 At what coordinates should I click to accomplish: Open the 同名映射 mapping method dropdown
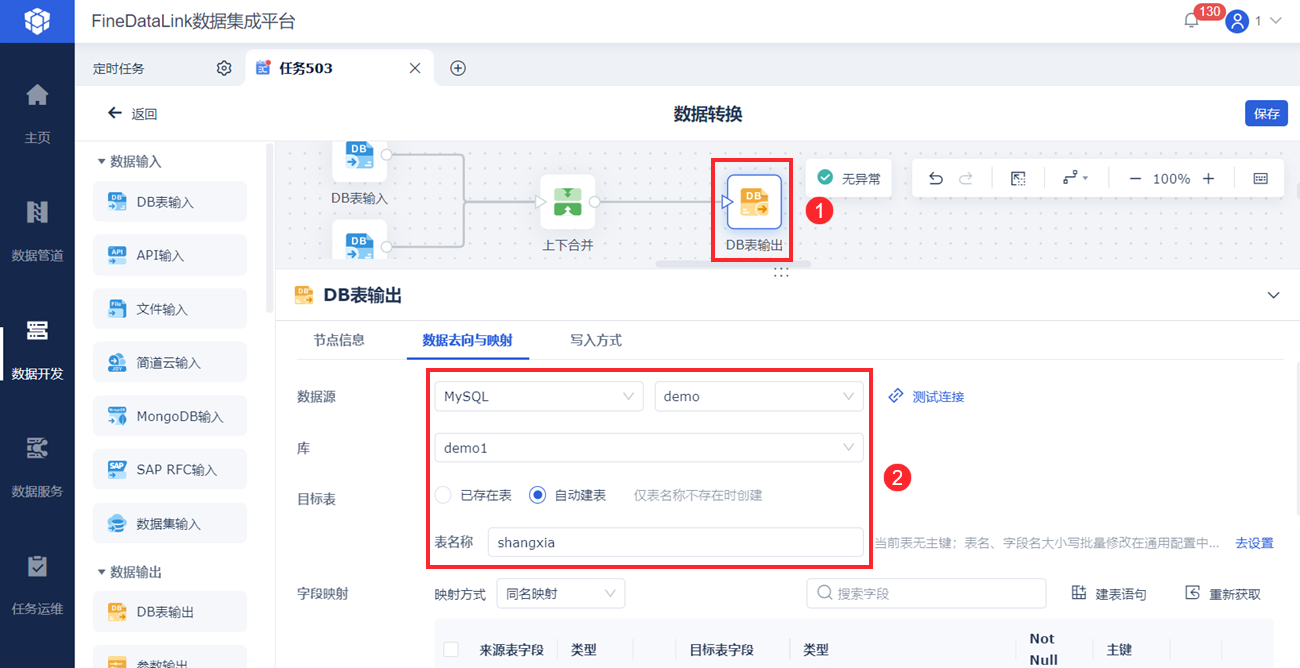[x=560, y=593]
